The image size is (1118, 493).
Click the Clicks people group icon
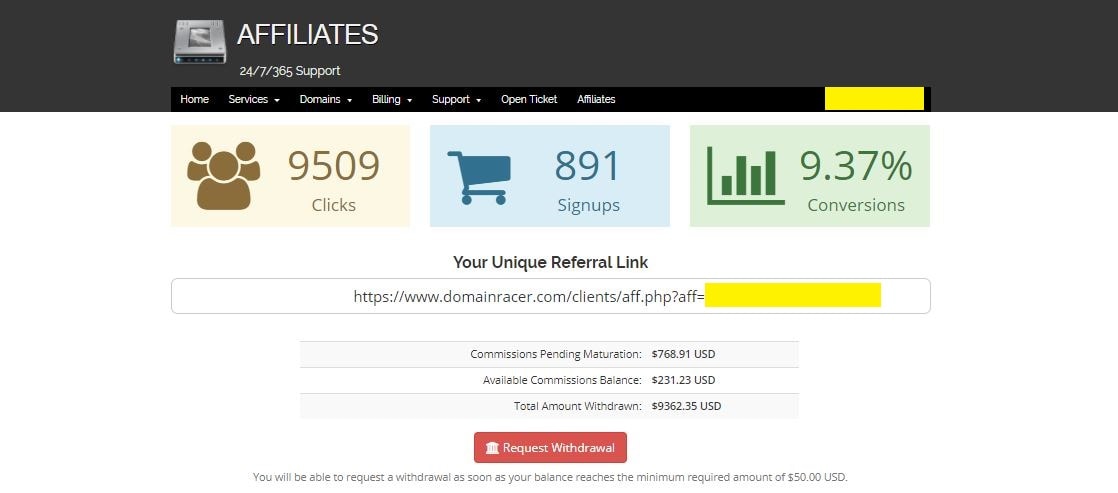pyautogui.click(x=223, y=176)
